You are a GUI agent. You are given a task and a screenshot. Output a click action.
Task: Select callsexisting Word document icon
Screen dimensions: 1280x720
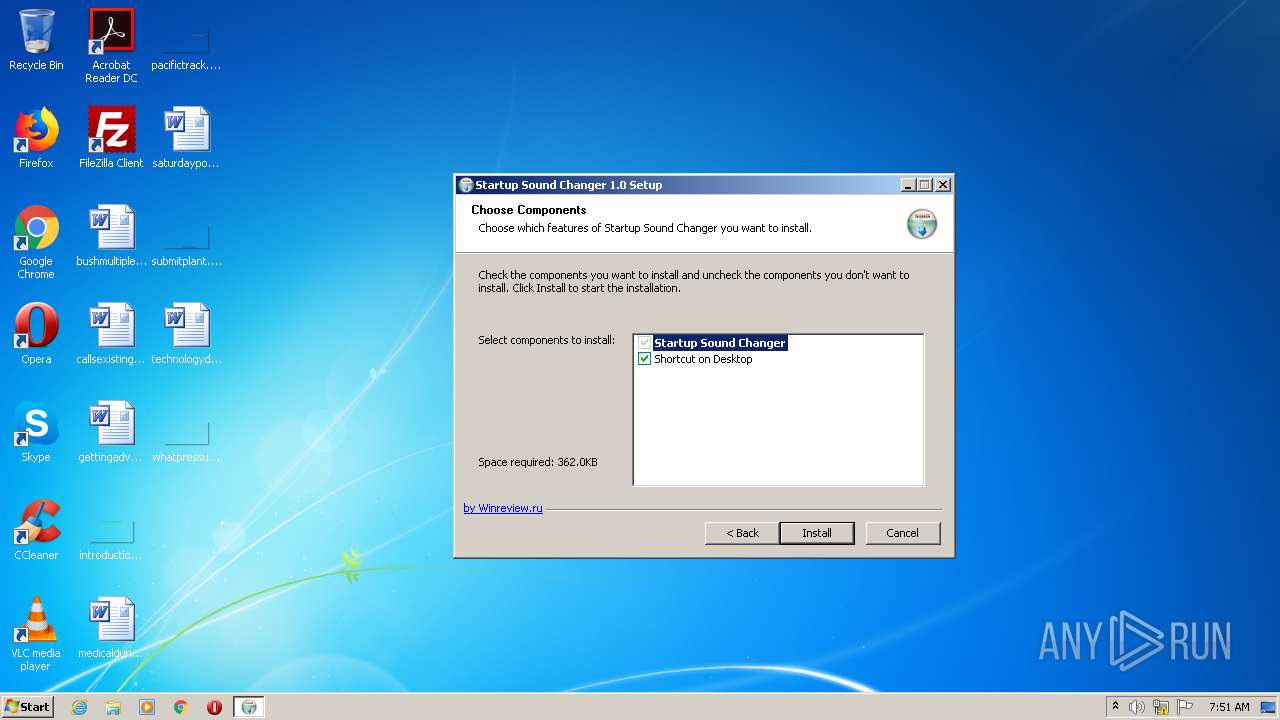(x=111, y=334)
